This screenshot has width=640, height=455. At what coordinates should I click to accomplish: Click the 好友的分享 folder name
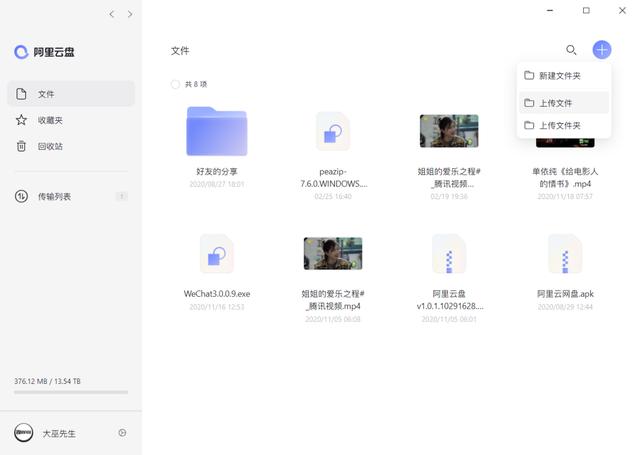(217, 171)
